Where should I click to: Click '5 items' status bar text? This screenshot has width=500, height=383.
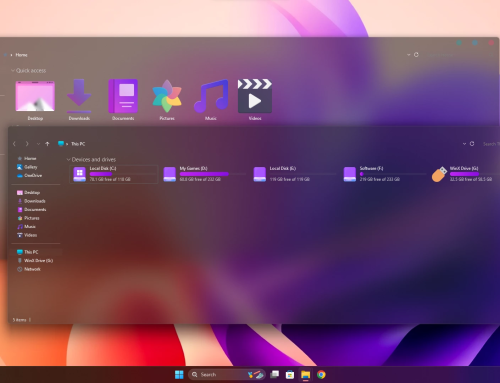pos(20,320)
